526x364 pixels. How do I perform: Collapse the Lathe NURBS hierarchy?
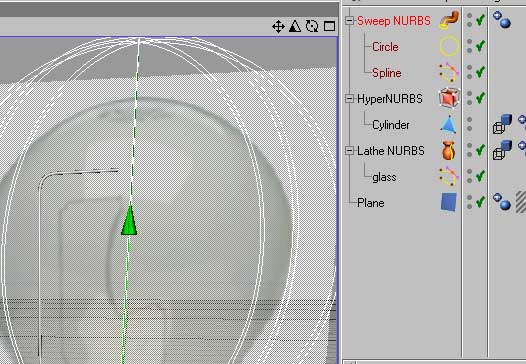(x=349, y=151)
